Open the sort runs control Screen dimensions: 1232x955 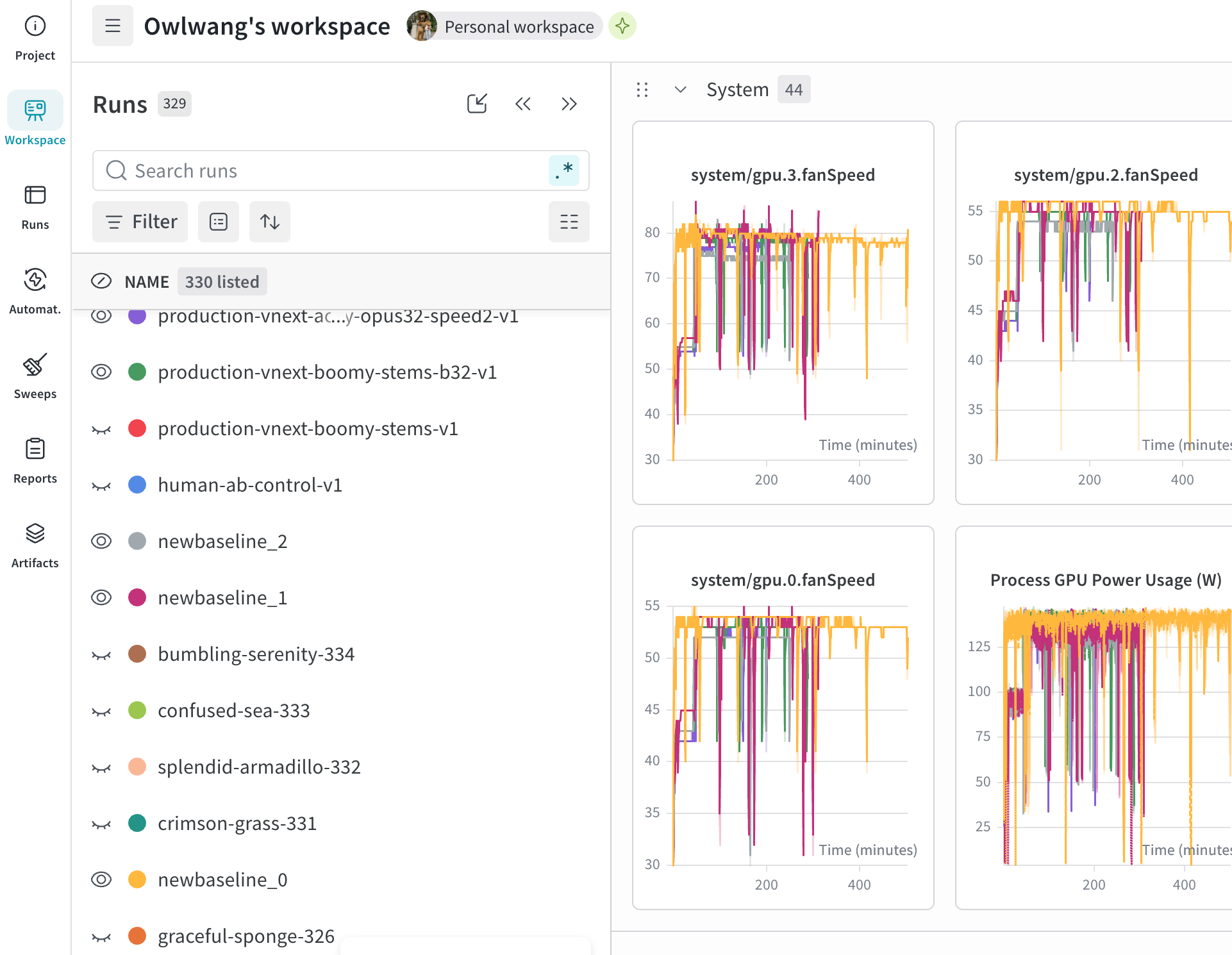pos(270,222)
